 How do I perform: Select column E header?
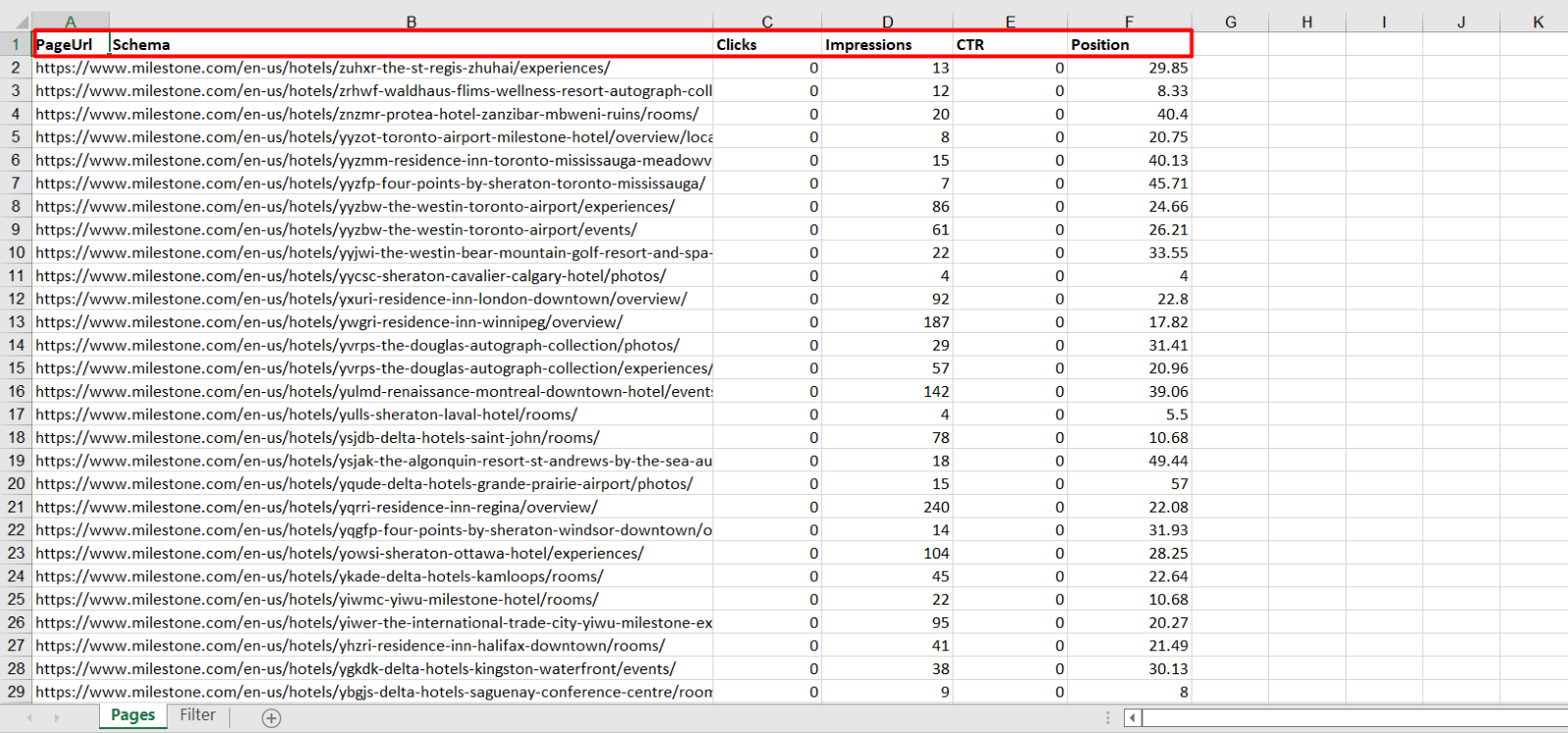point(1010,22)
